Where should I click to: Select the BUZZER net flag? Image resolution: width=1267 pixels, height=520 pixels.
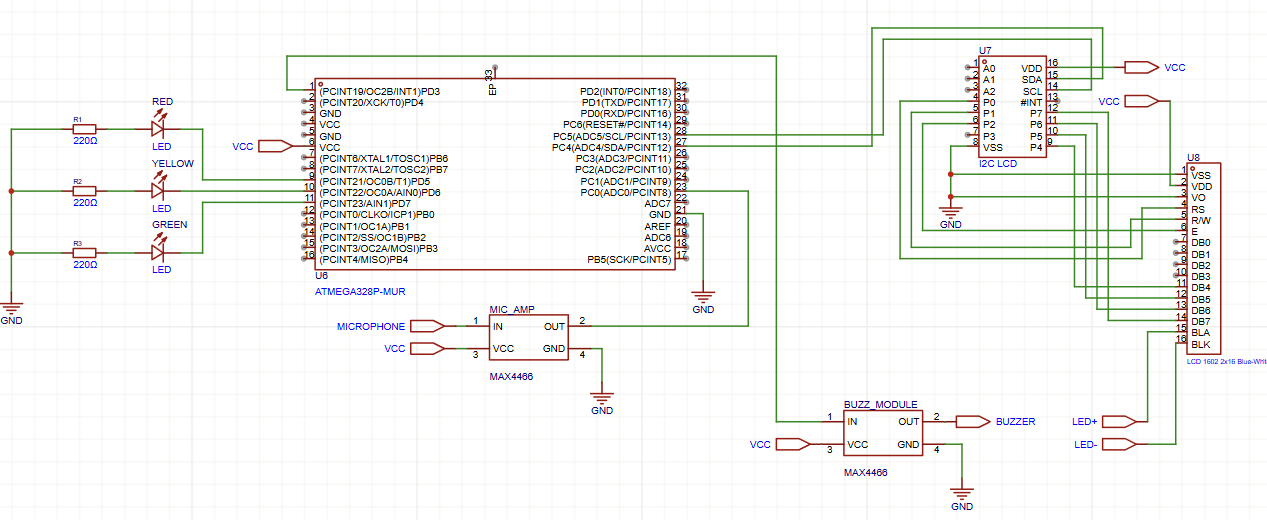[972, 421]
